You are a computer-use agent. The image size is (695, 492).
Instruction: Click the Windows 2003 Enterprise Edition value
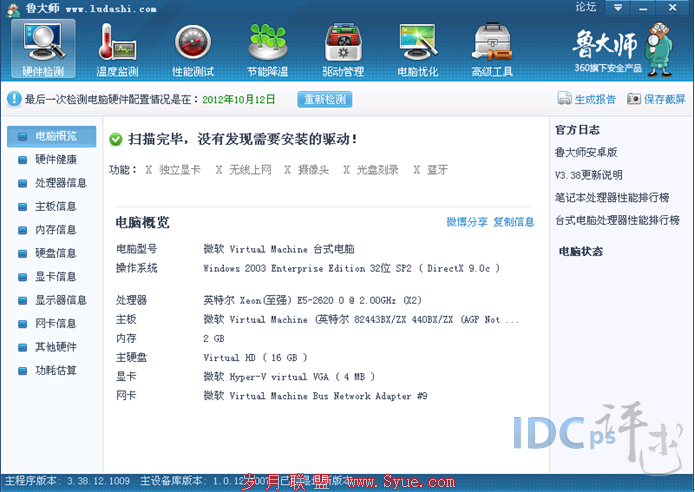351,269
